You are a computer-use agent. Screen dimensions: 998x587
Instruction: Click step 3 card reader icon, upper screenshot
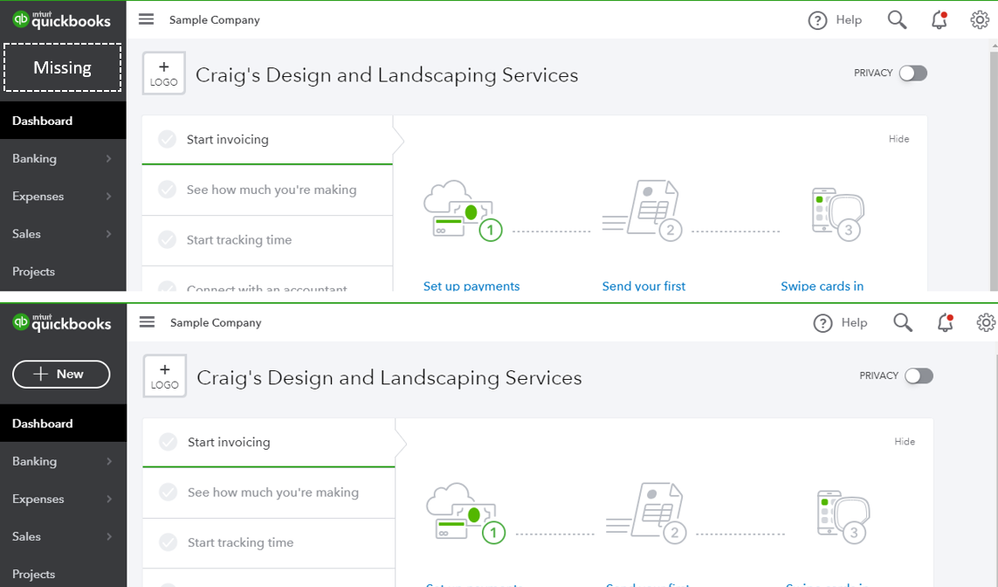tap(838, 215)
